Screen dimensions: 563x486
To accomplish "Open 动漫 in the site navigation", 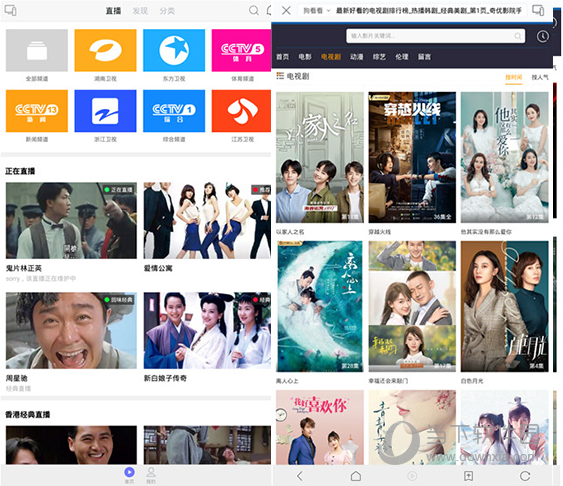I will pyautogui.click(x=357, y=57).
